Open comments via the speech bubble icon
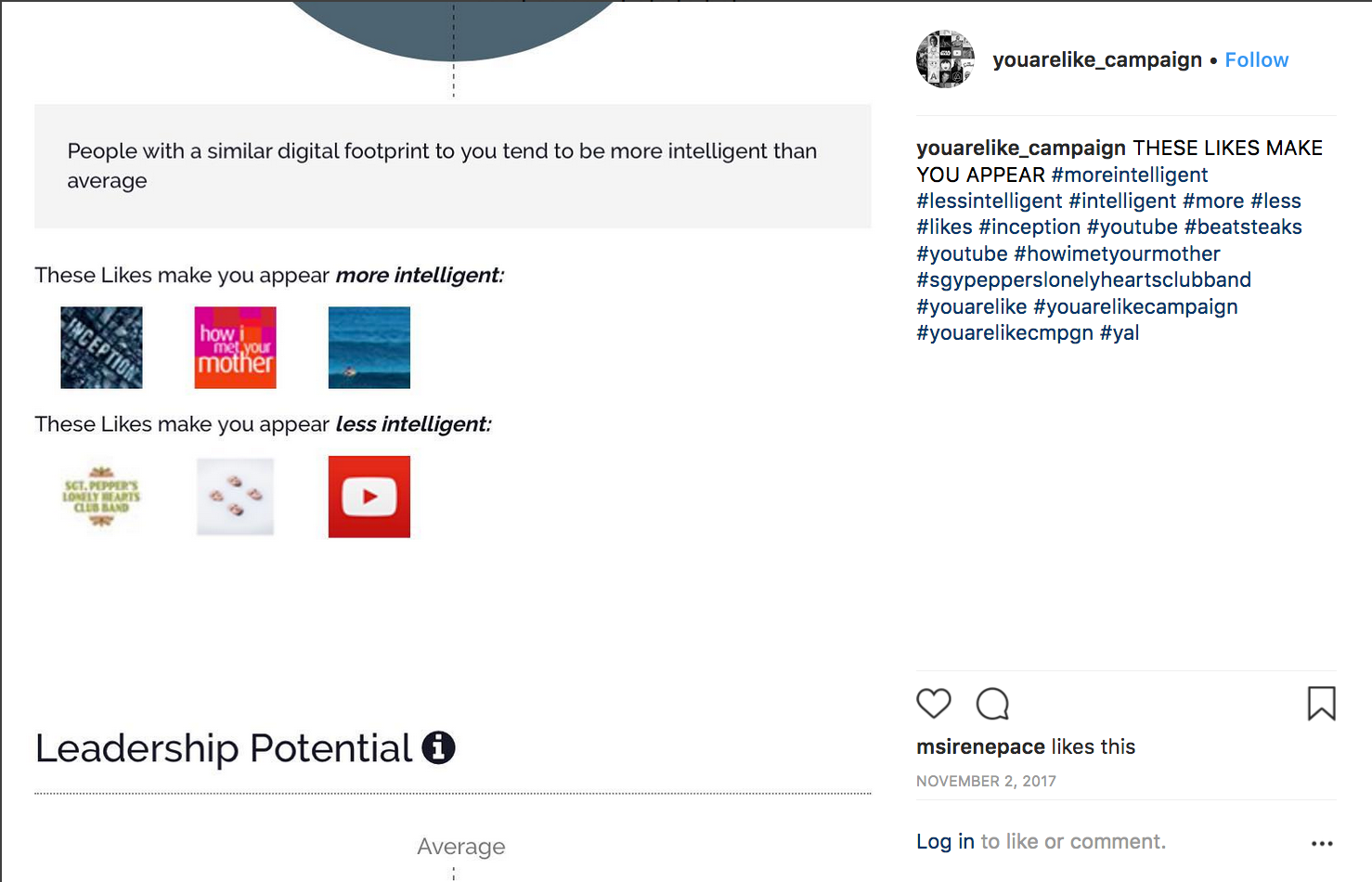Image resolution: width=1372 pixels, height=882 pixels. coord(992,704)
